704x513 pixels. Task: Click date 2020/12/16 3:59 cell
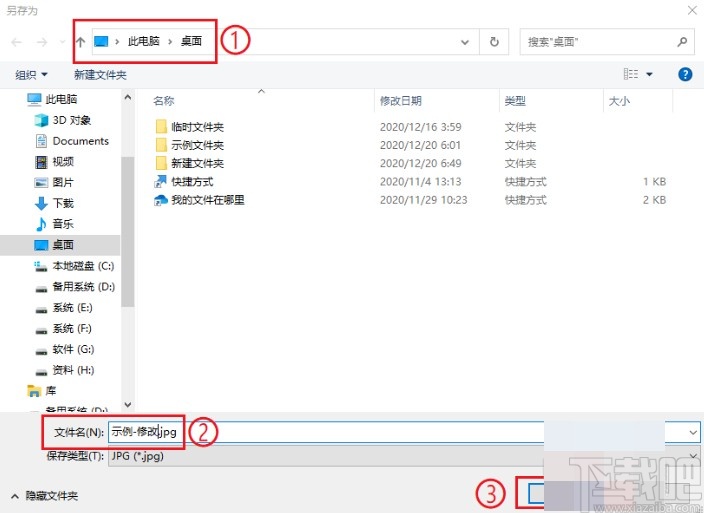click(421, 127)
